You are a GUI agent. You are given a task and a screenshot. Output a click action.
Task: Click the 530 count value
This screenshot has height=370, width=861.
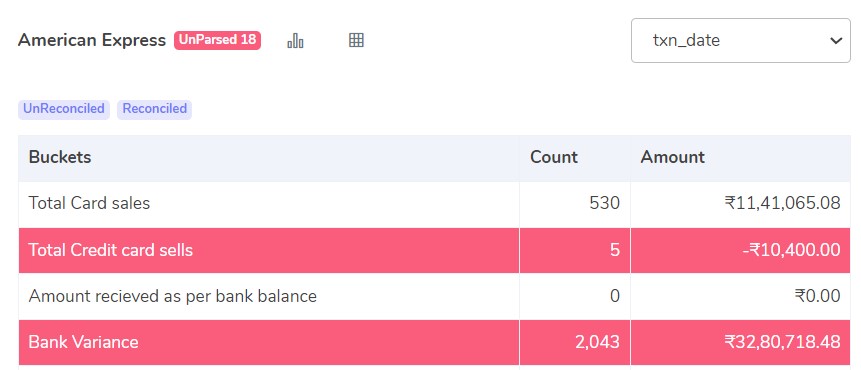605,204
